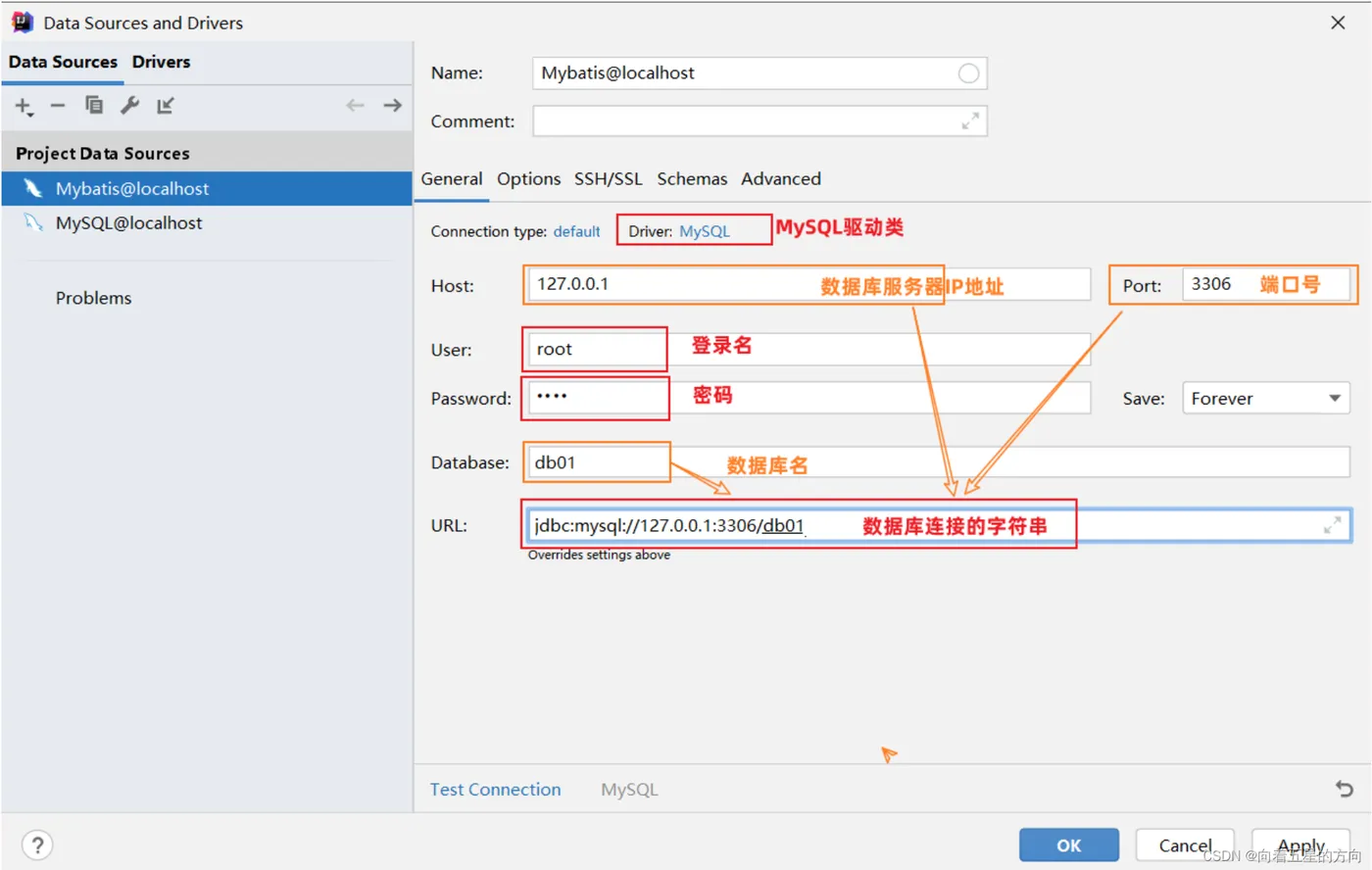Viewport: 1372px width, 870px height.
Task: Select MySQL@localhost in the data source list
Action: coord(207,222)
